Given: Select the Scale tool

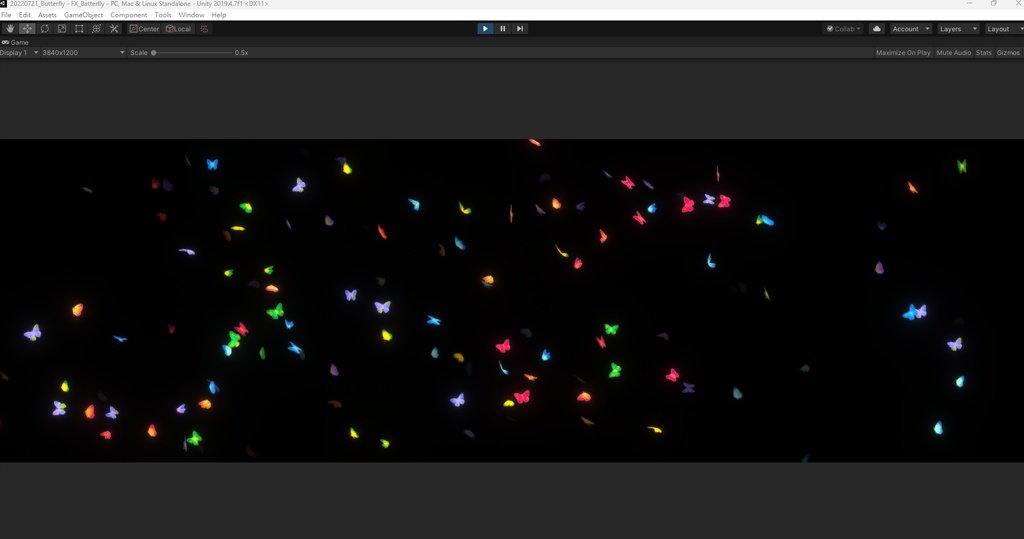Looking at the screenshot, I should (x=61, y=29).
